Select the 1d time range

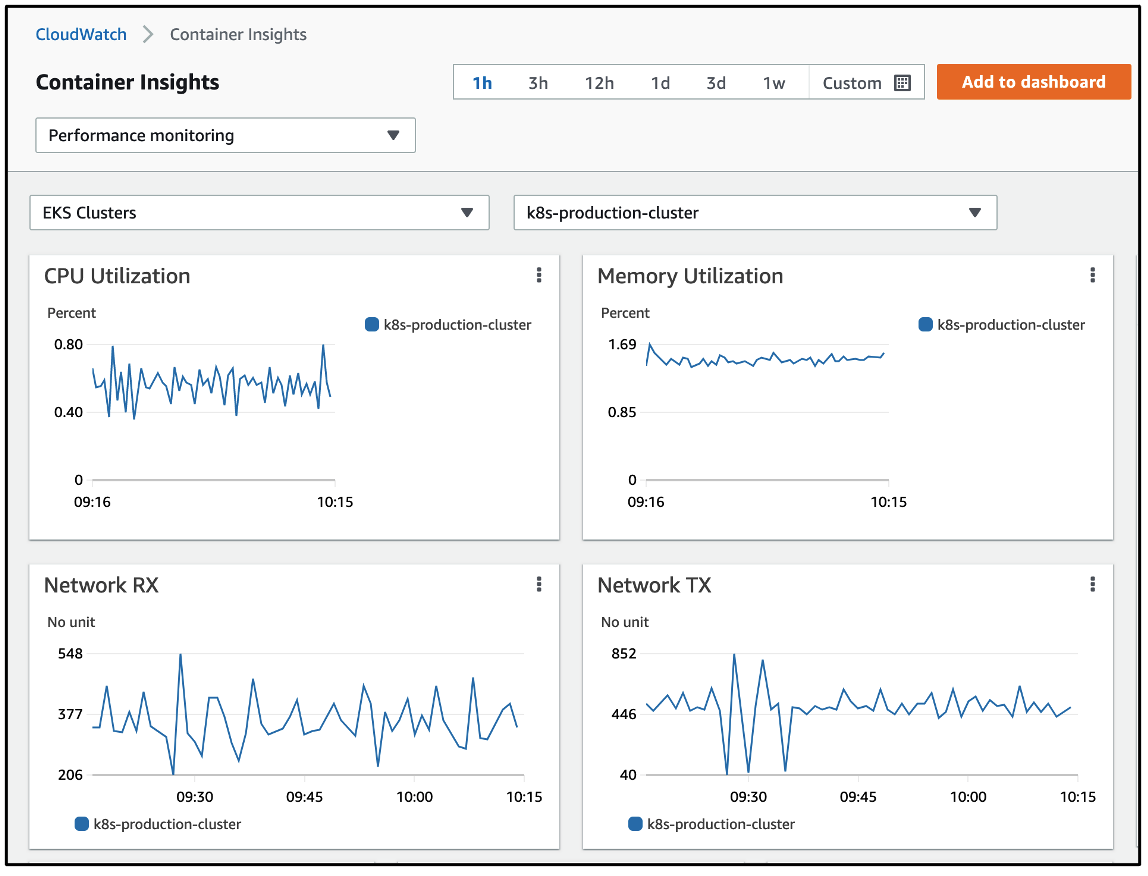tap(660, 82)
